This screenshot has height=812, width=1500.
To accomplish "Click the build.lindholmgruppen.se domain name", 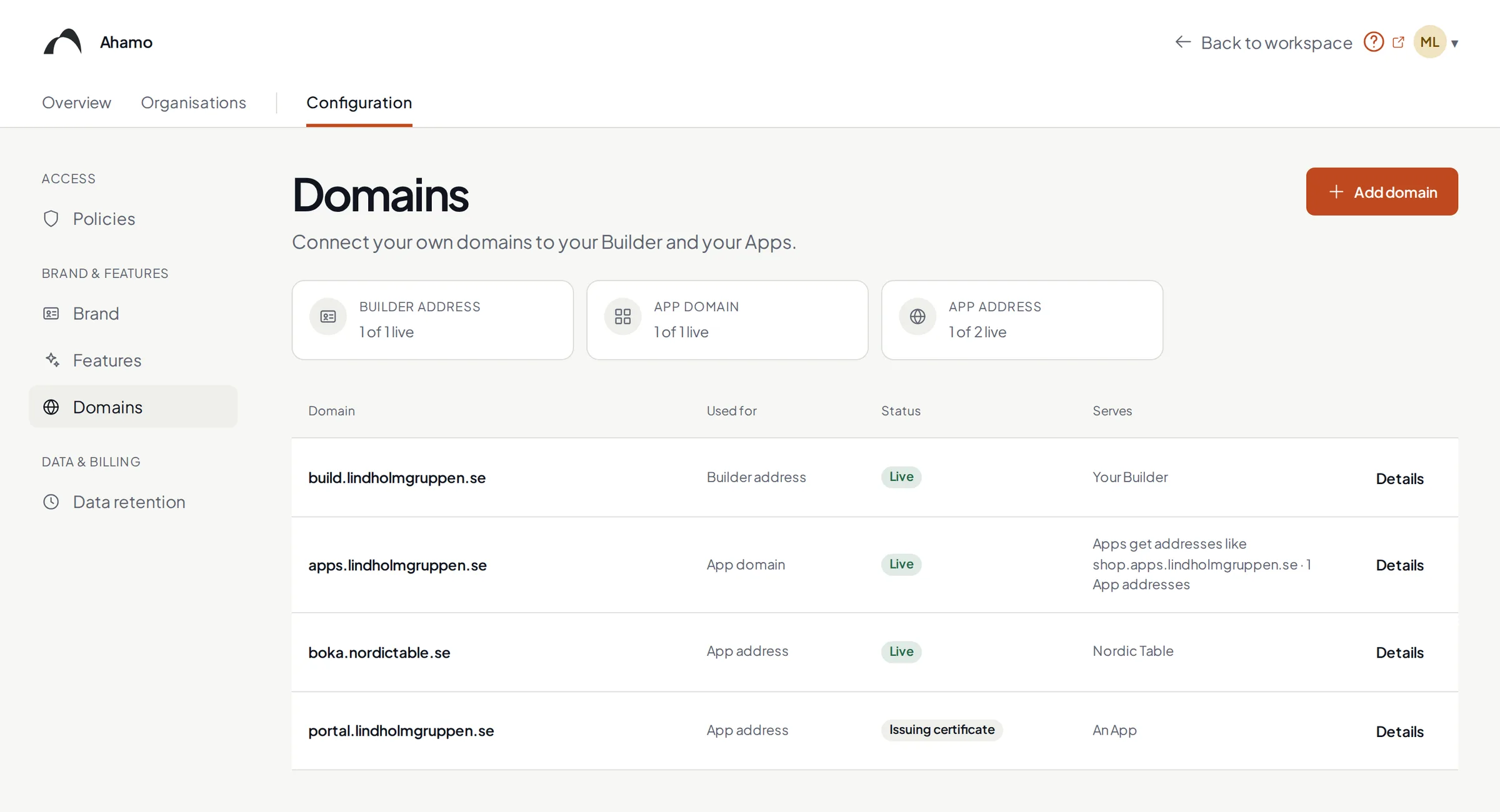I will [397, 478].
